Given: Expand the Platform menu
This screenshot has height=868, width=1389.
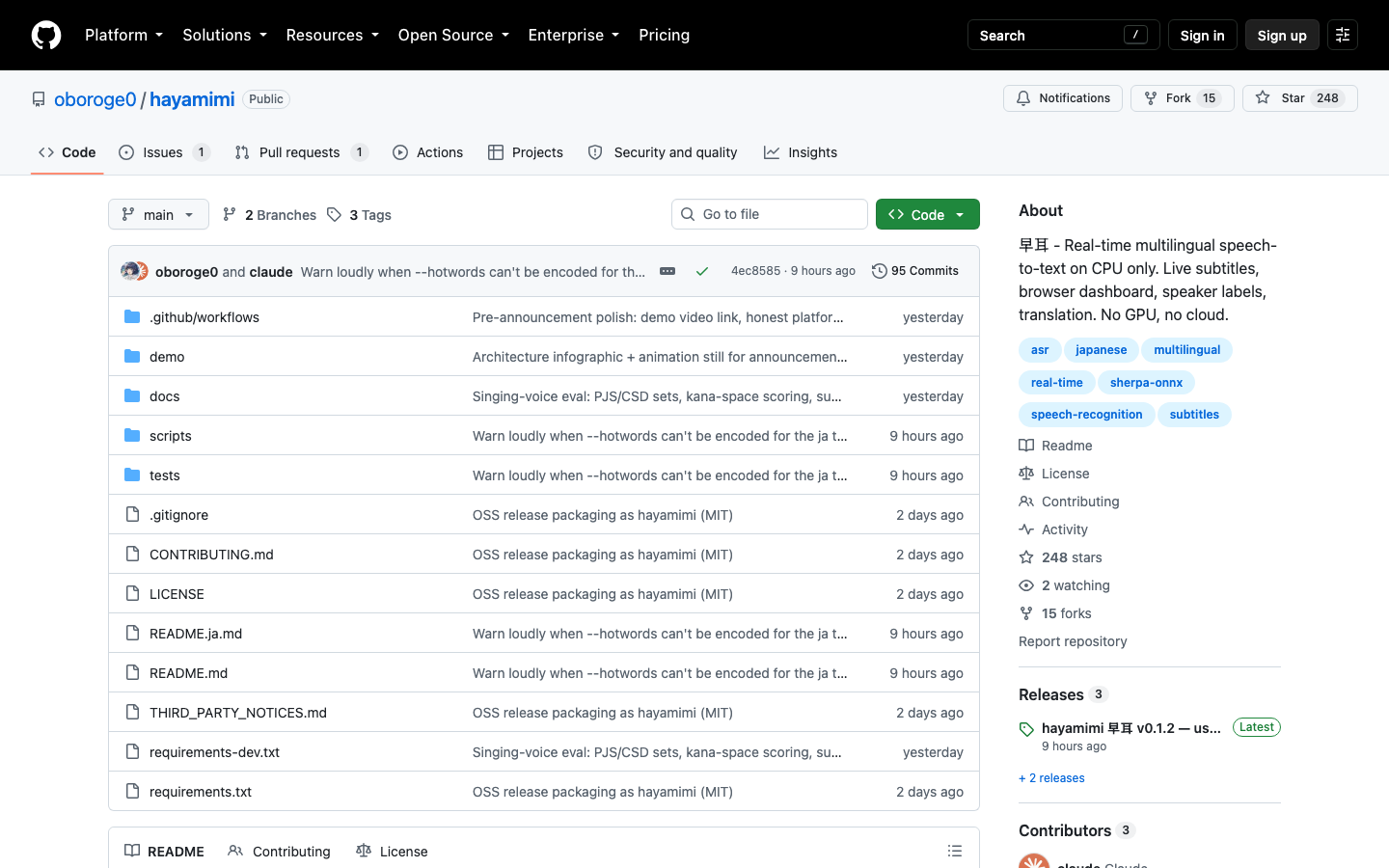Looking at the screenshot, I should [123, 35].
